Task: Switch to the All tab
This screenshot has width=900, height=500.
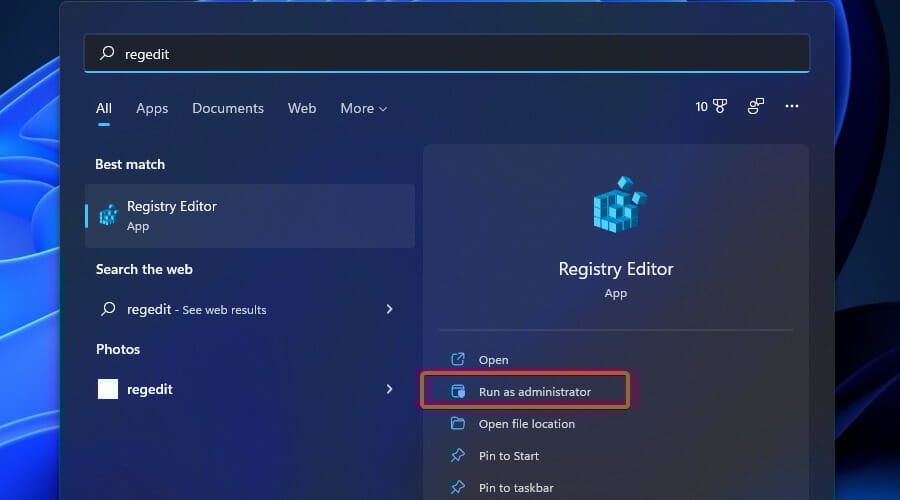Action: coord(104,108)
